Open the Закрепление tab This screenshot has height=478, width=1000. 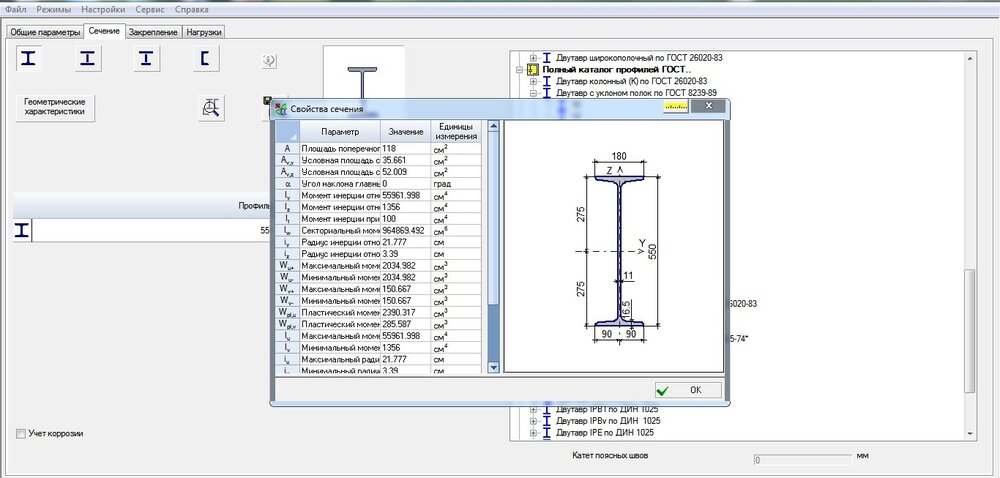(153, 32)
